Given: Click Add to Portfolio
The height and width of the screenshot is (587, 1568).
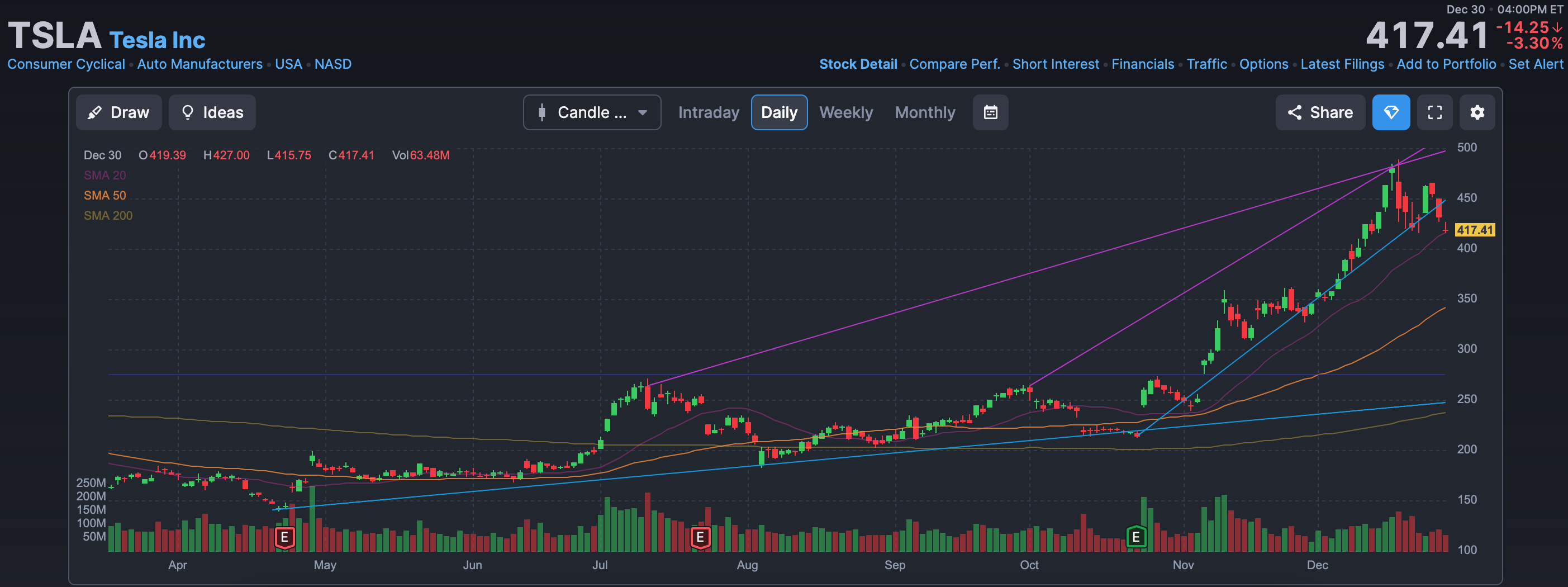Looking at the screenshot, I should [x=1446, y=64].
